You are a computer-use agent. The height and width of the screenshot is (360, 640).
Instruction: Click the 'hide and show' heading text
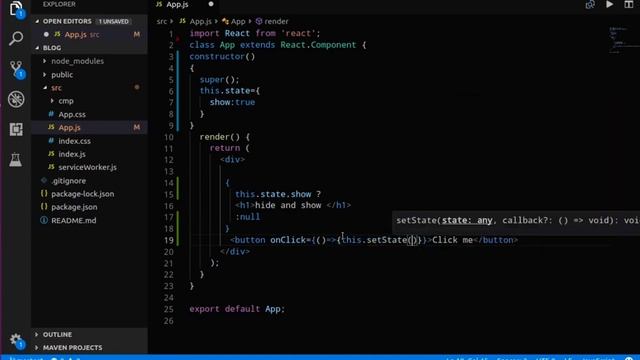tap(288, 205)
